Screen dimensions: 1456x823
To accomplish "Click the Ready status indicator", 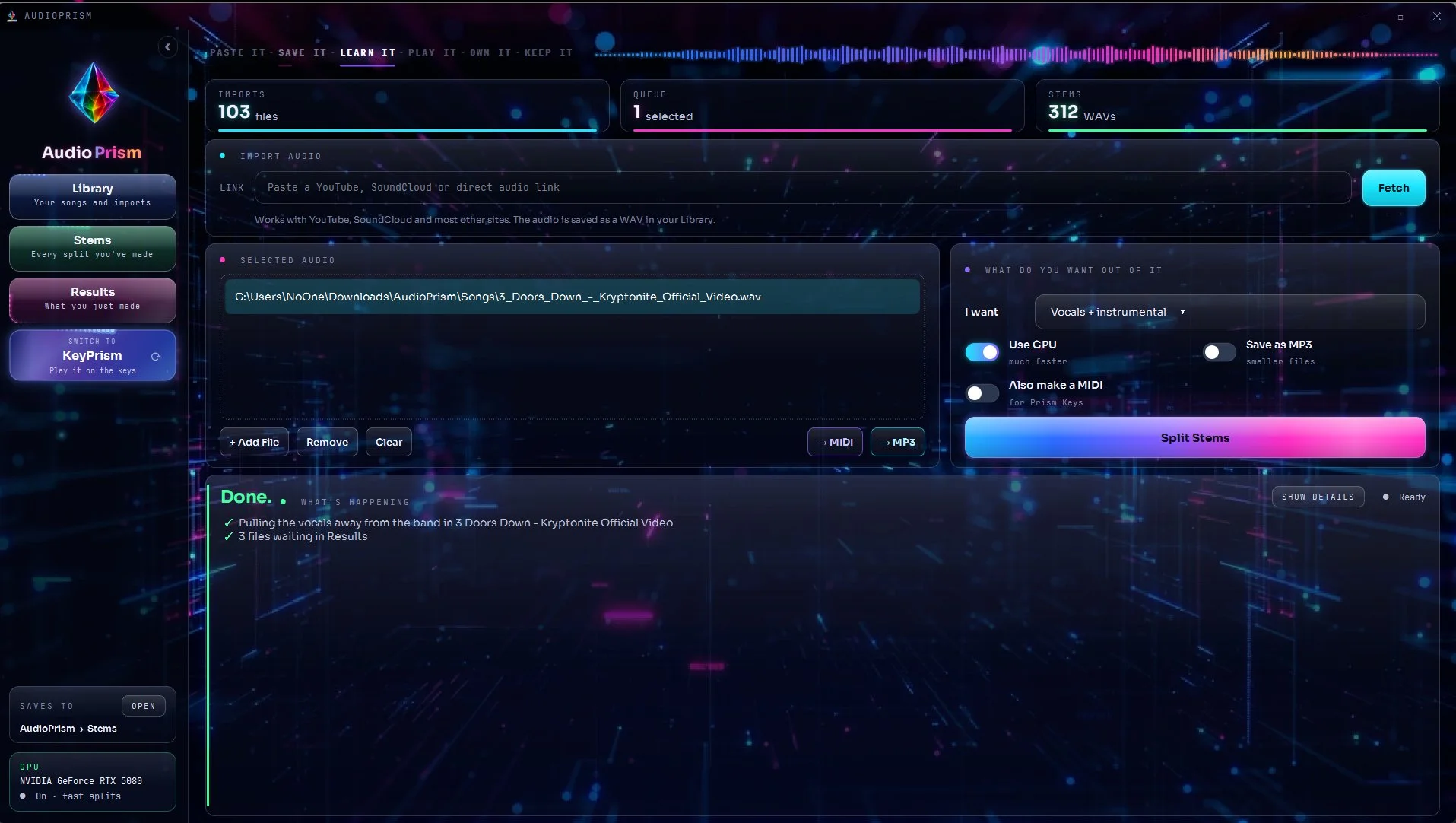I will click(x=1404, y=497).
